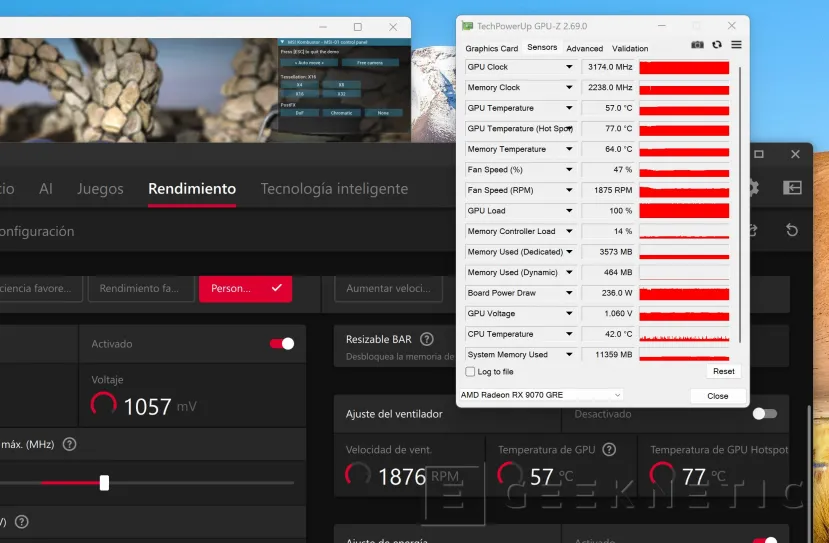829x543 pixels.
Task: Open the GPU Load sensor dropdown
Action: point(569,210)
